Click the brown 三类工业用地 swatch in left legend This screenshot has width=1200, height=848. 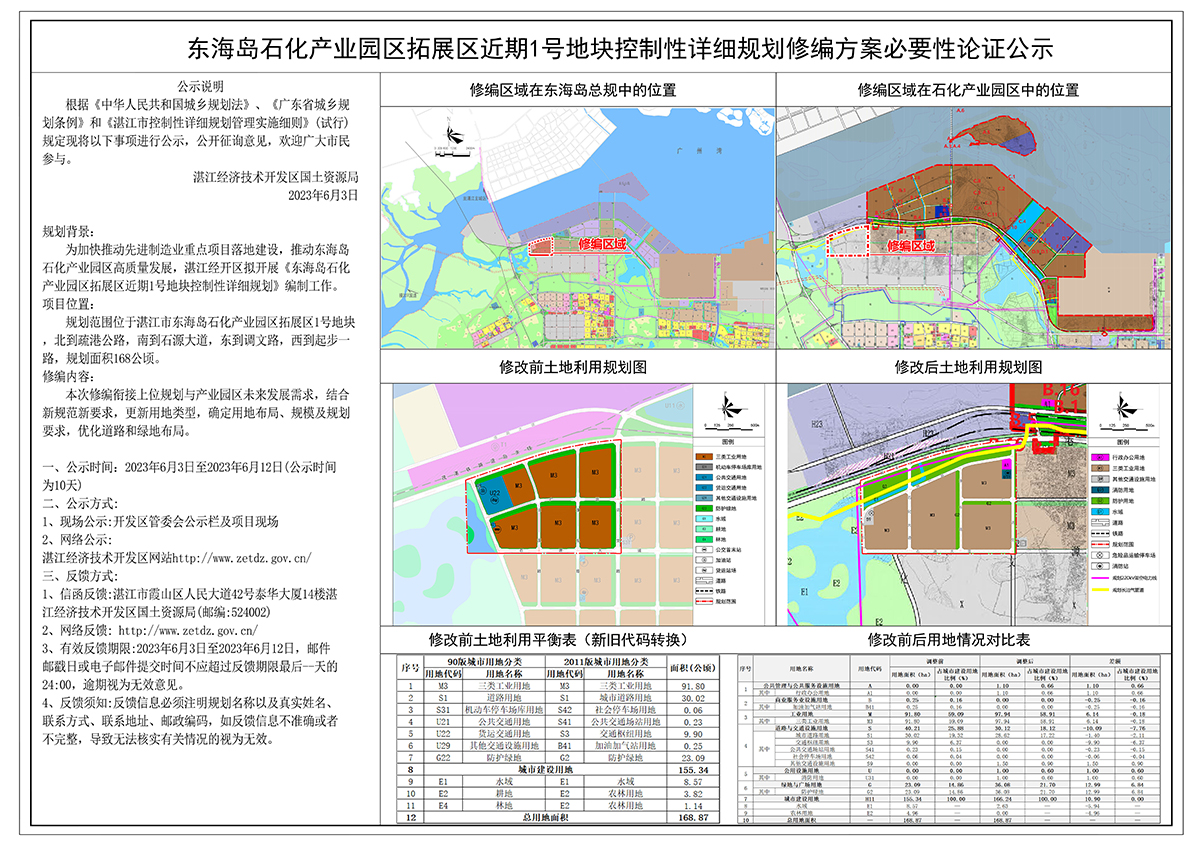706,455
